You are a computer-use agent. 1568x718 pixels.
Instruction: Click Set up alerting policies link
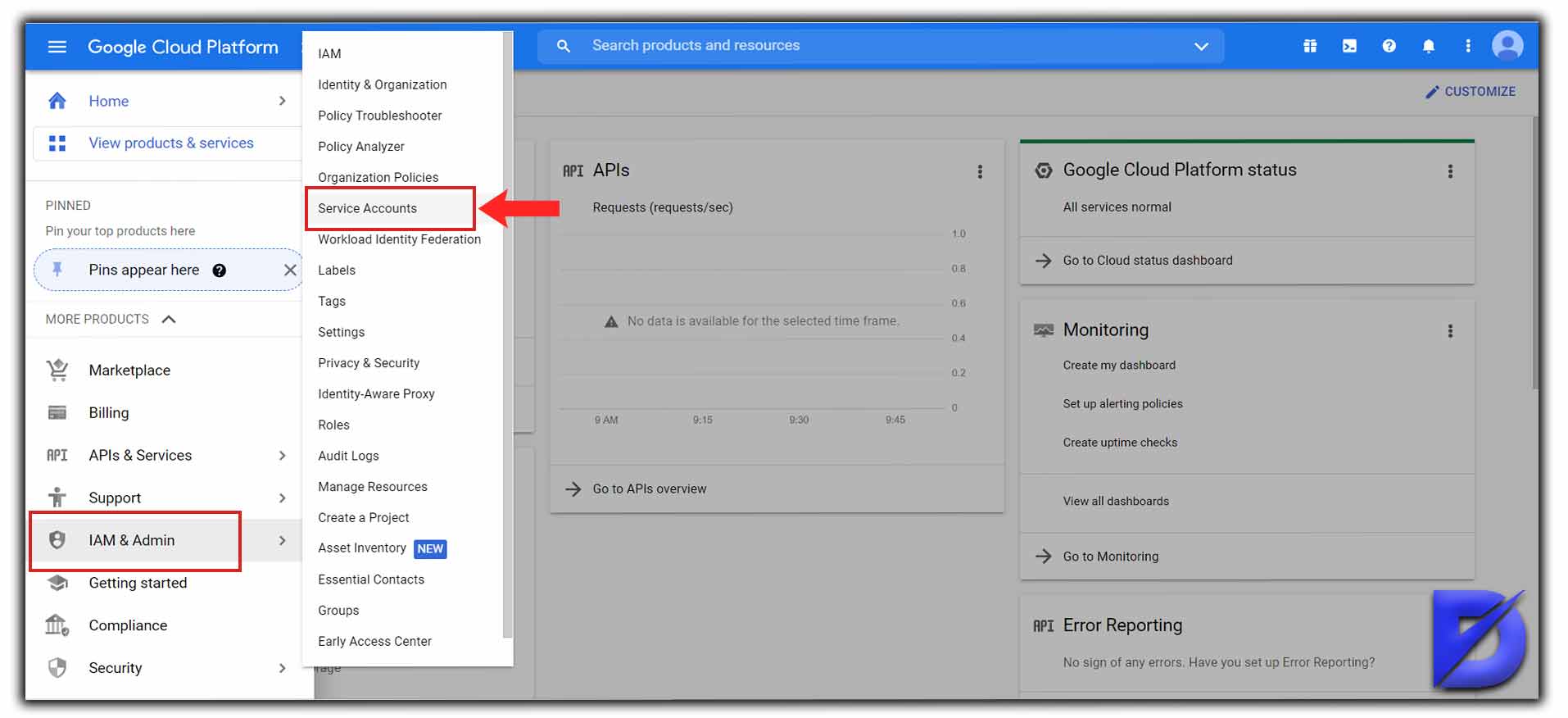coord(1122,404)
